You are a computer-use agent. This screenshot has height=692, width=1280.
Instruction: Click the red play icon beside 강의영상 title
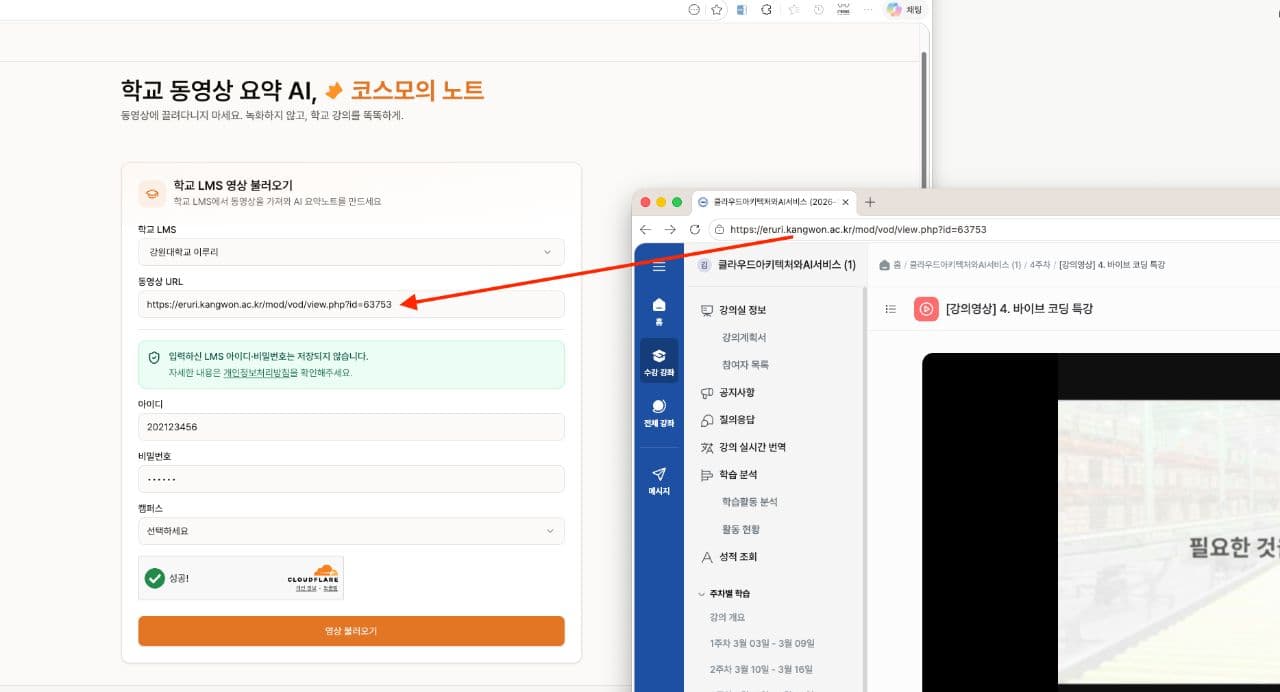click(926, 309)
